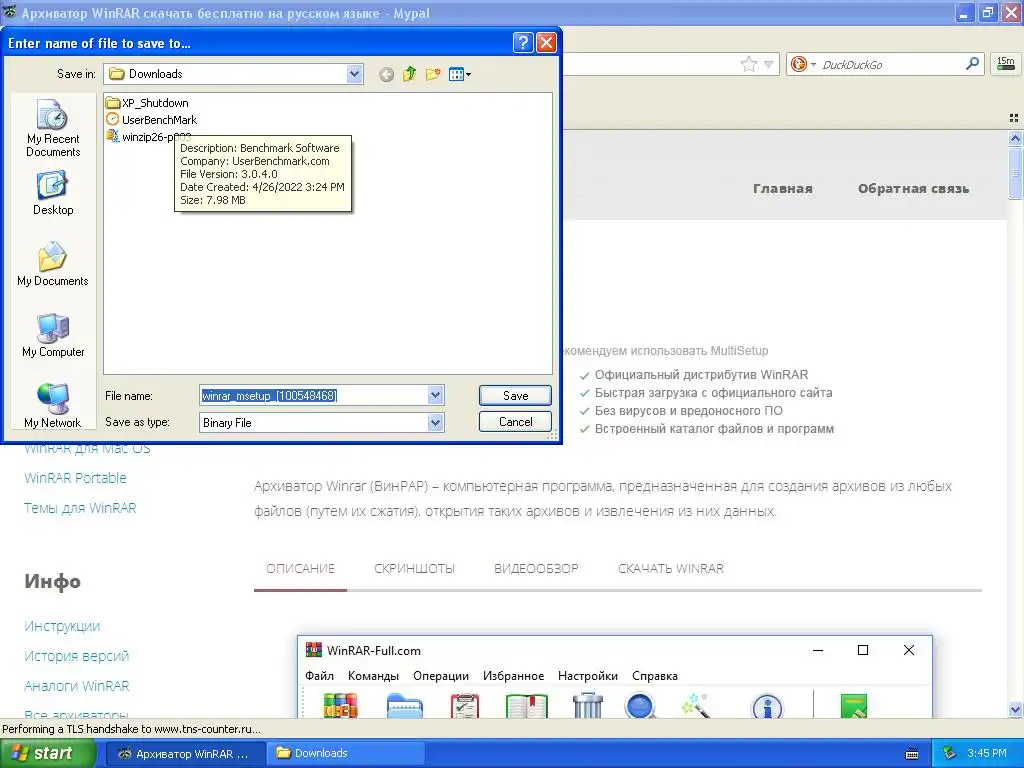Image resolution: width=1024 pixels, height=768 pixels.
Task: Click the wizard wand icon in WinRAR
Action: (x=695, y=706)
